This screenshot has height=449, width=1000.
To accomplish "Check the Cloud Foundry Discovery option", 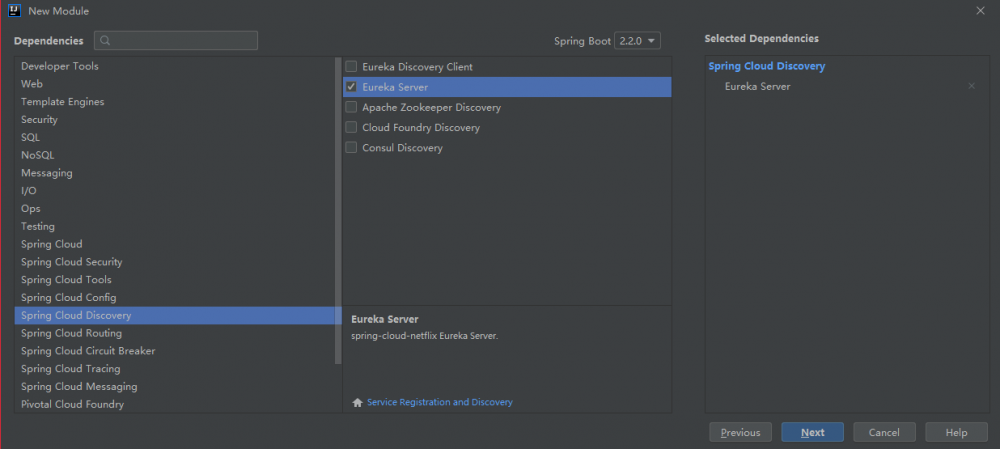I will coord(351,128).
